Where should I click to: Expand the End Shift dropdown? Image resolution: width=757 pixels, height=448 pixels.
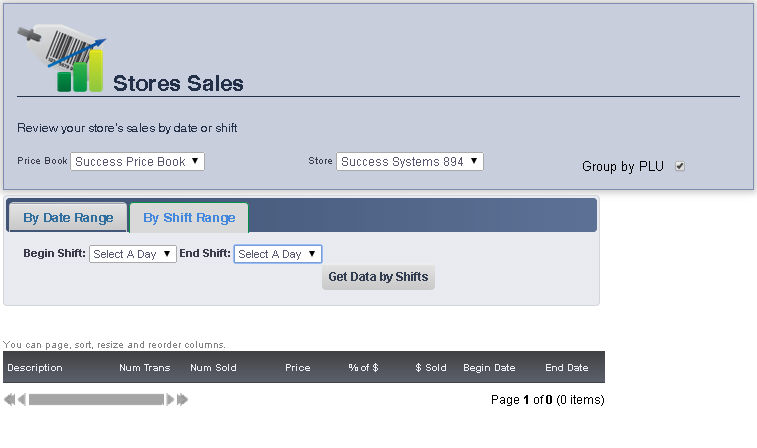pos(277,254)
